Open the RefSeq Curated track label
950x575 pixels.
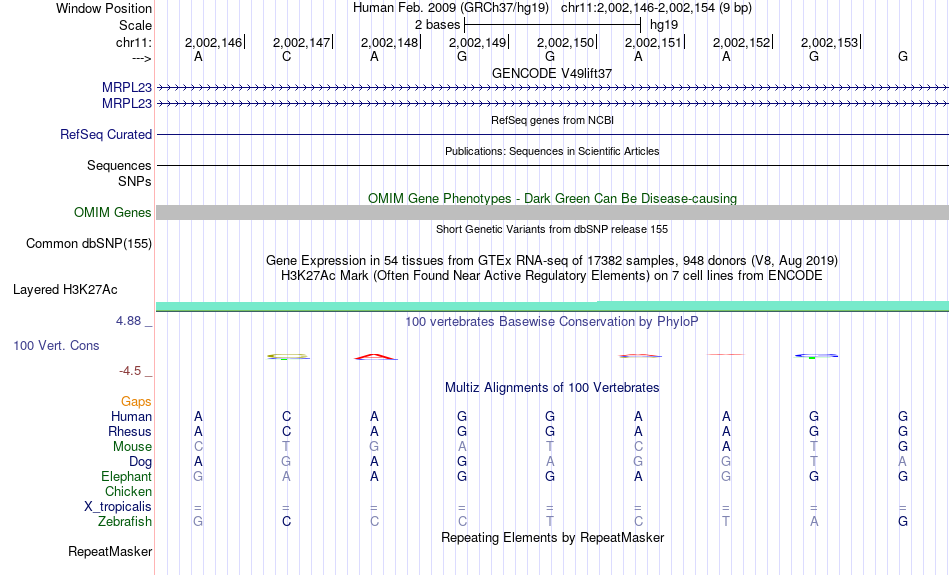pyautogui.click(x=106, y=135)
